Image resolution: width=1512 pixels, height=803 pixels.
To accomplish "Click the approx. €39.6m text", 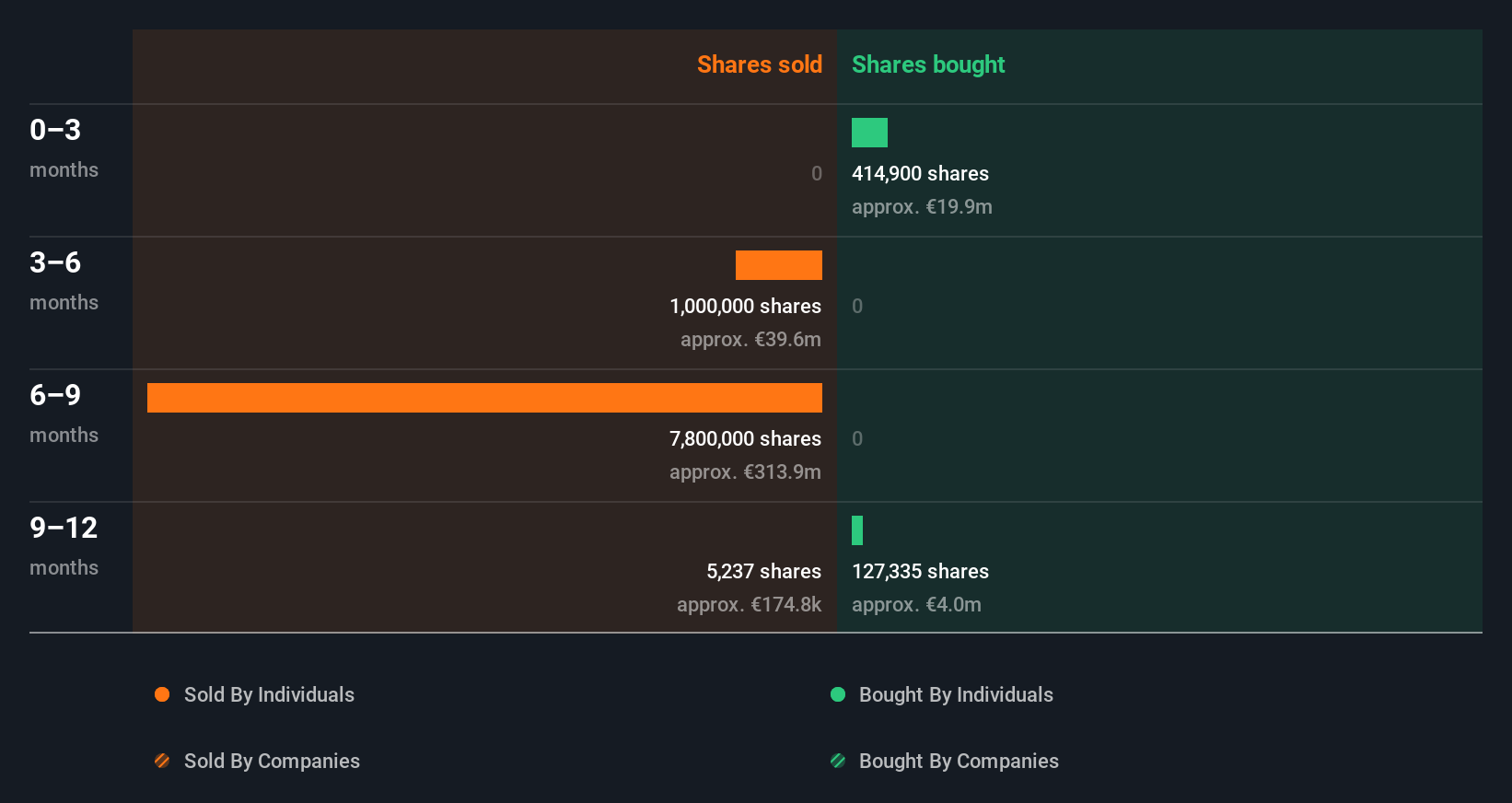I will pyautogui.click(x=750, y=340).
